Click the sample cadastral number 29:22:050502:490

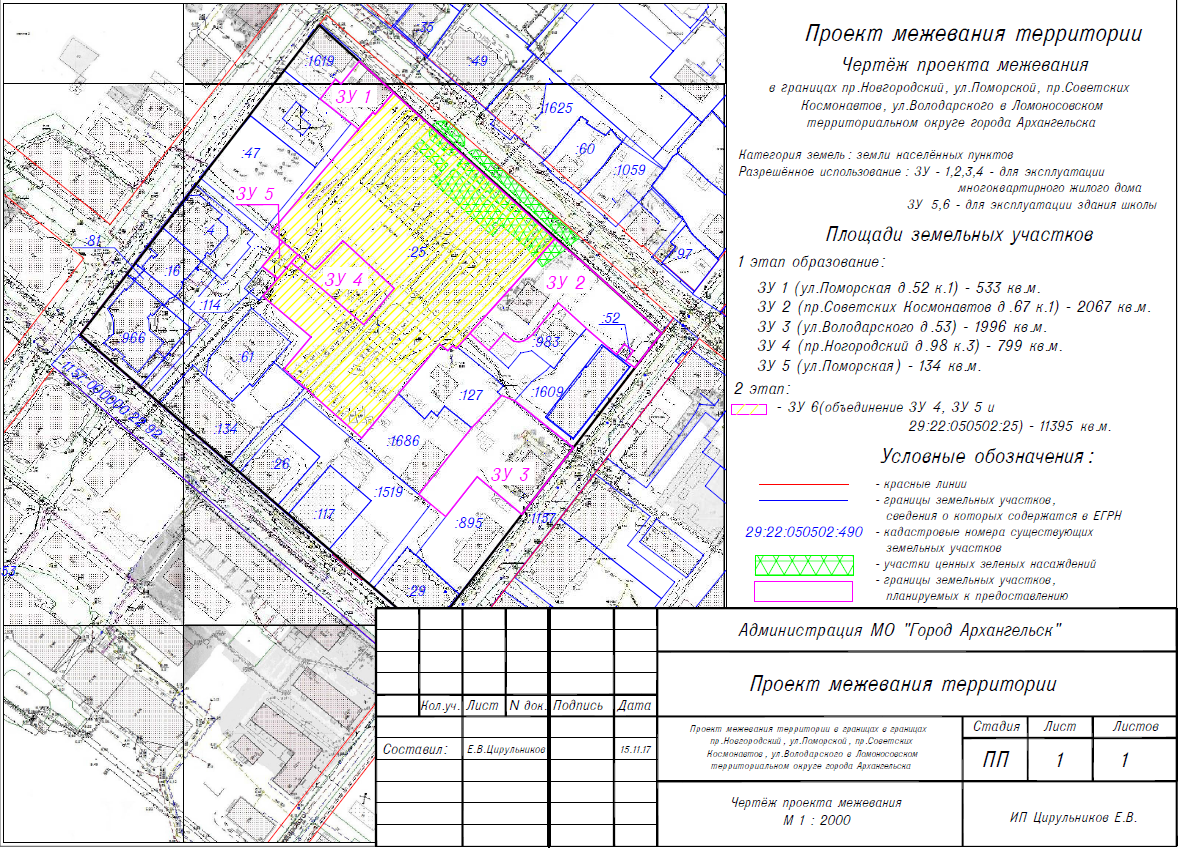point(804,532)
